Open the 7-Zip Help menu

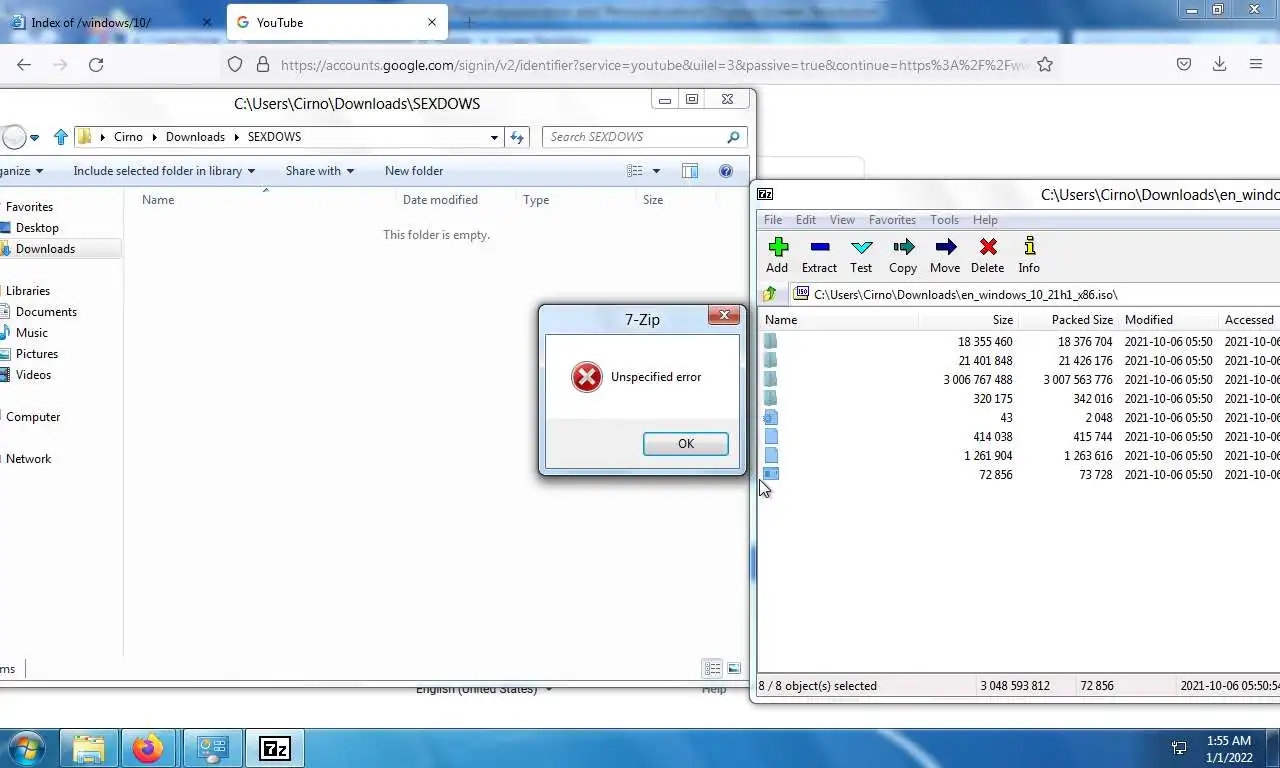[x=985, y=220]
